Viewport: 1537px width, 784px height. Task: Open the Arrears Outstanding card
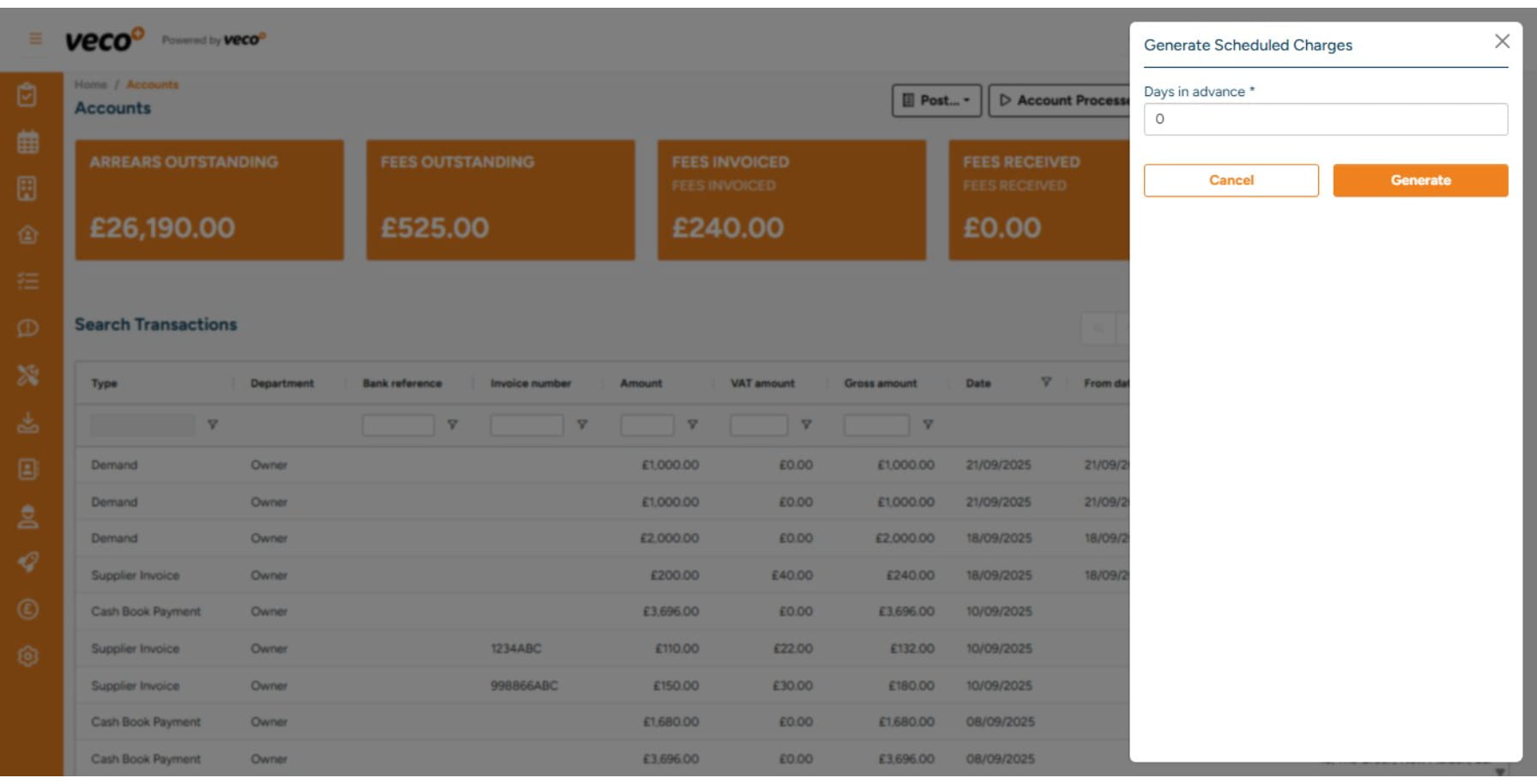click(x=209, y=200)
